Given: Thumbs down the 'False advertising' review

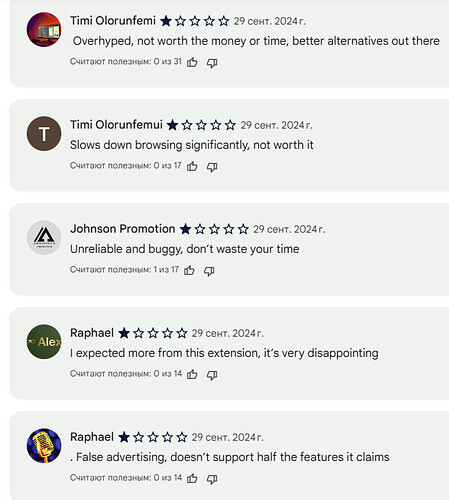Looking at the screenshot, I should (212, 479).
